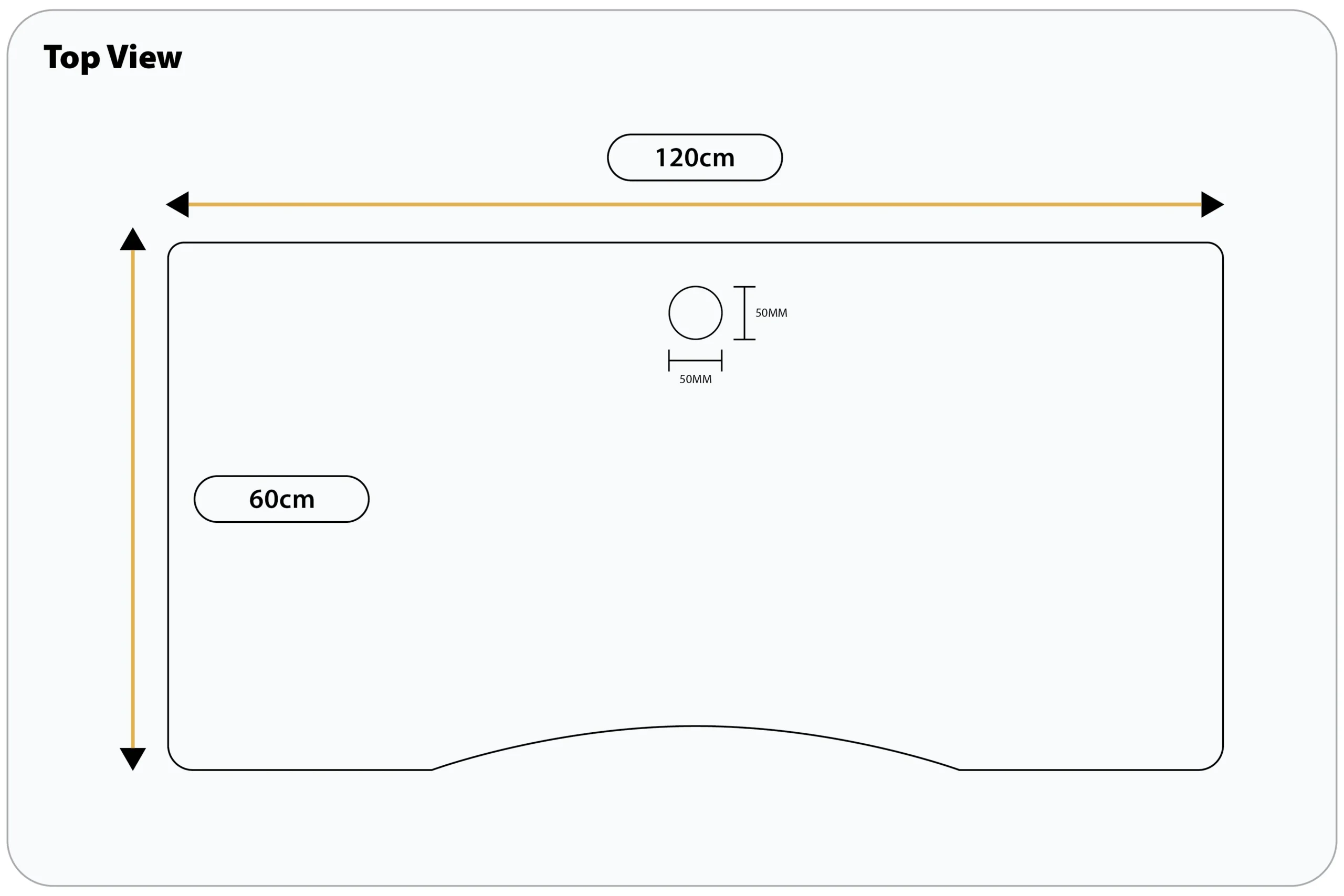Click the 60cm label pill
Image resolution: width=1344 pixels, height=896 pixels.
point(282,499)
